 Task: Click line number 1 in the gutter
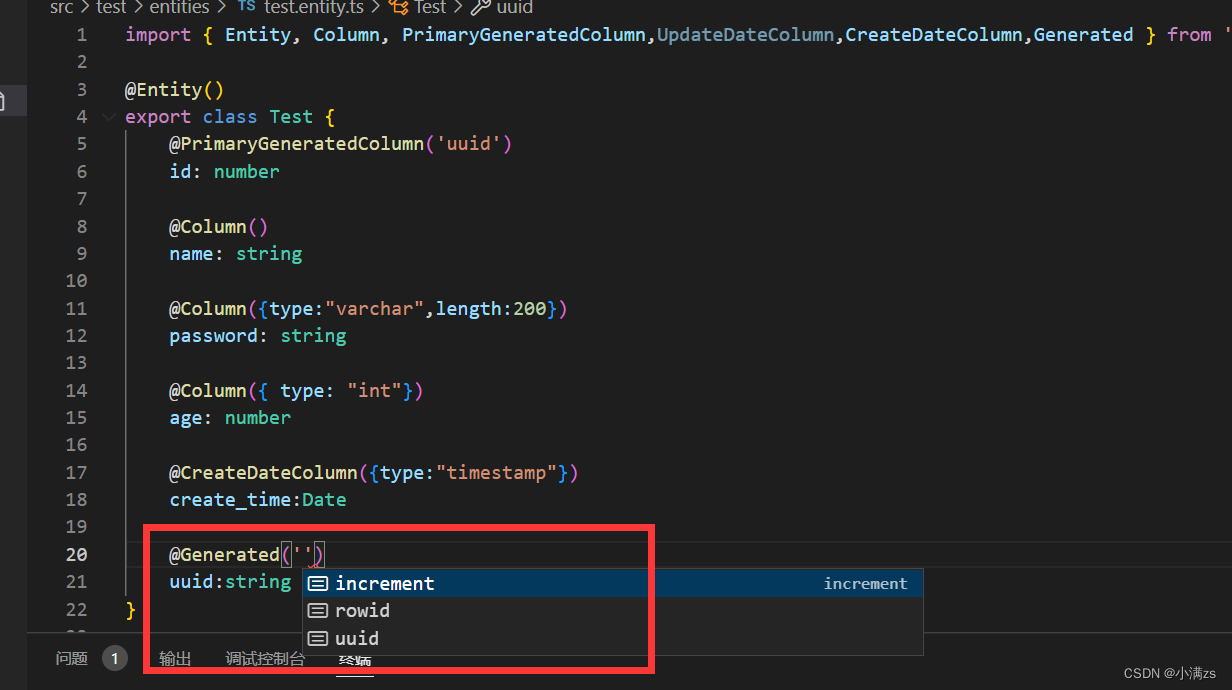(x=81, y=35)
